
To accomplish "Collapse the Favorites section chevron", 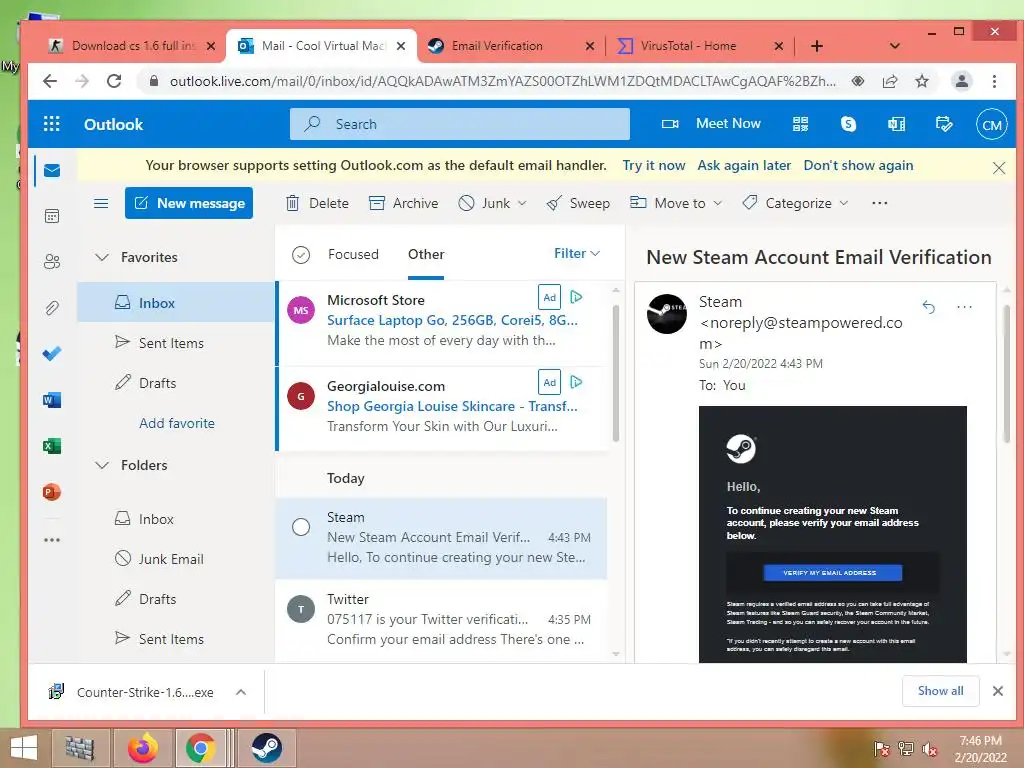I will [102, 257].
